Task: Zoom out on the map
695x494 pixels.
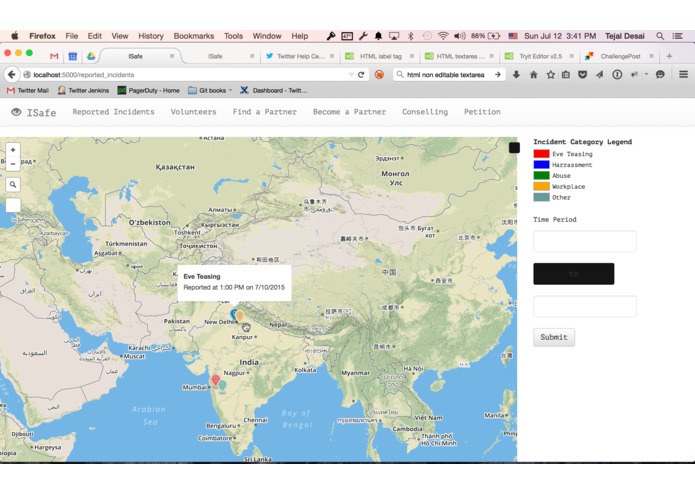Action: [13, 164]
